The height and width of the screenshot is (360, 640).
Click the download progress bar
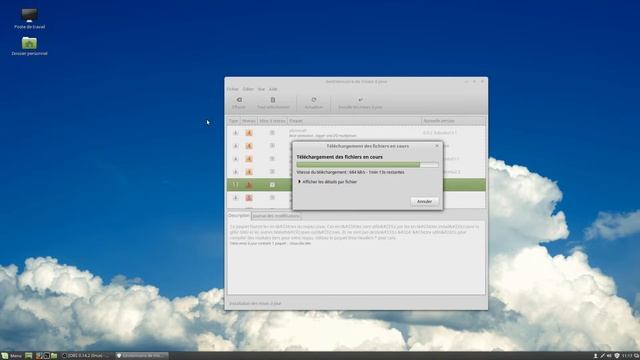[x=367, y=164]
